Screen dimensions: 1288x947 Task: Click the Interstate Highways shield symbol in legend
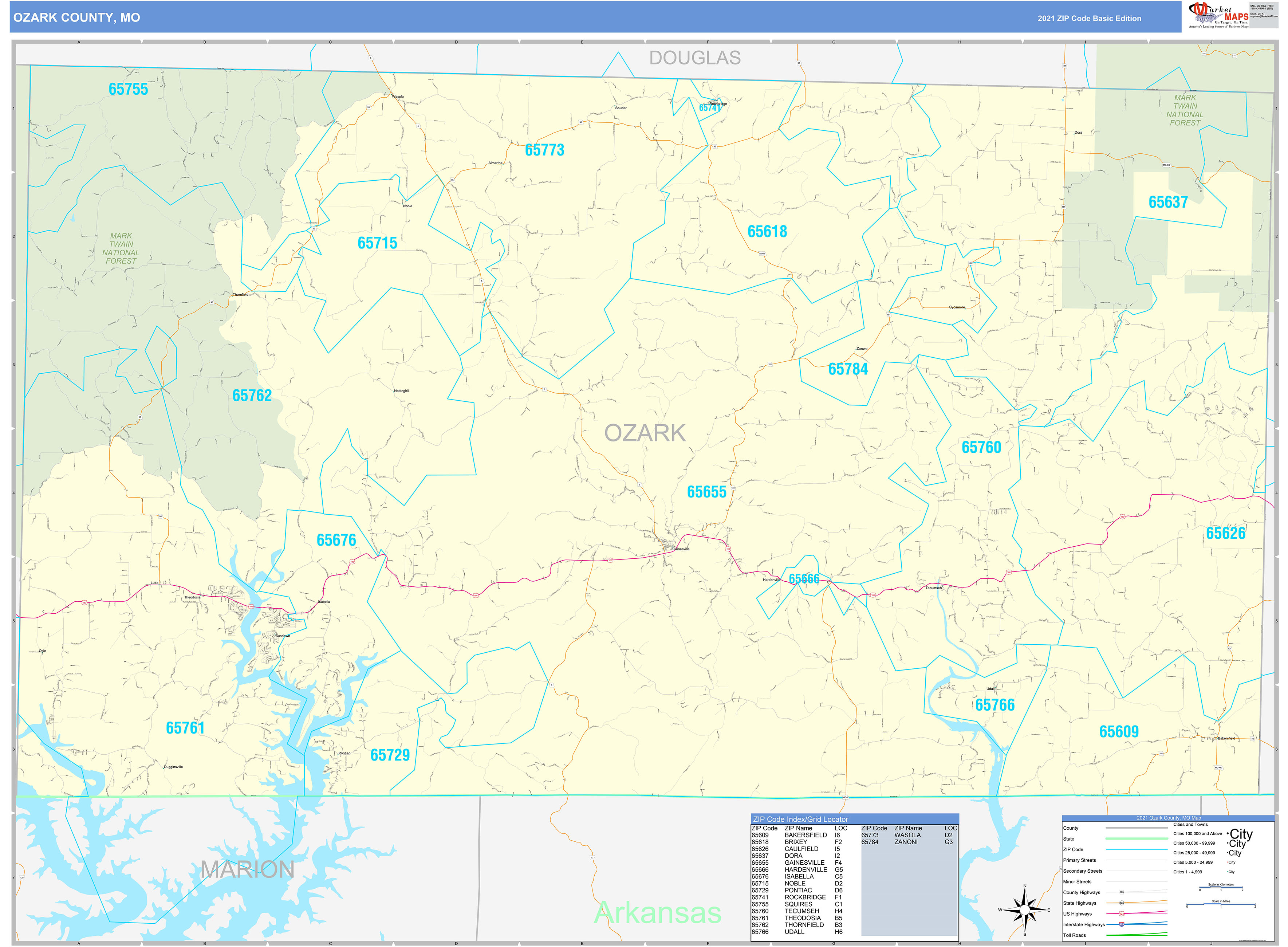(1122, 925)
